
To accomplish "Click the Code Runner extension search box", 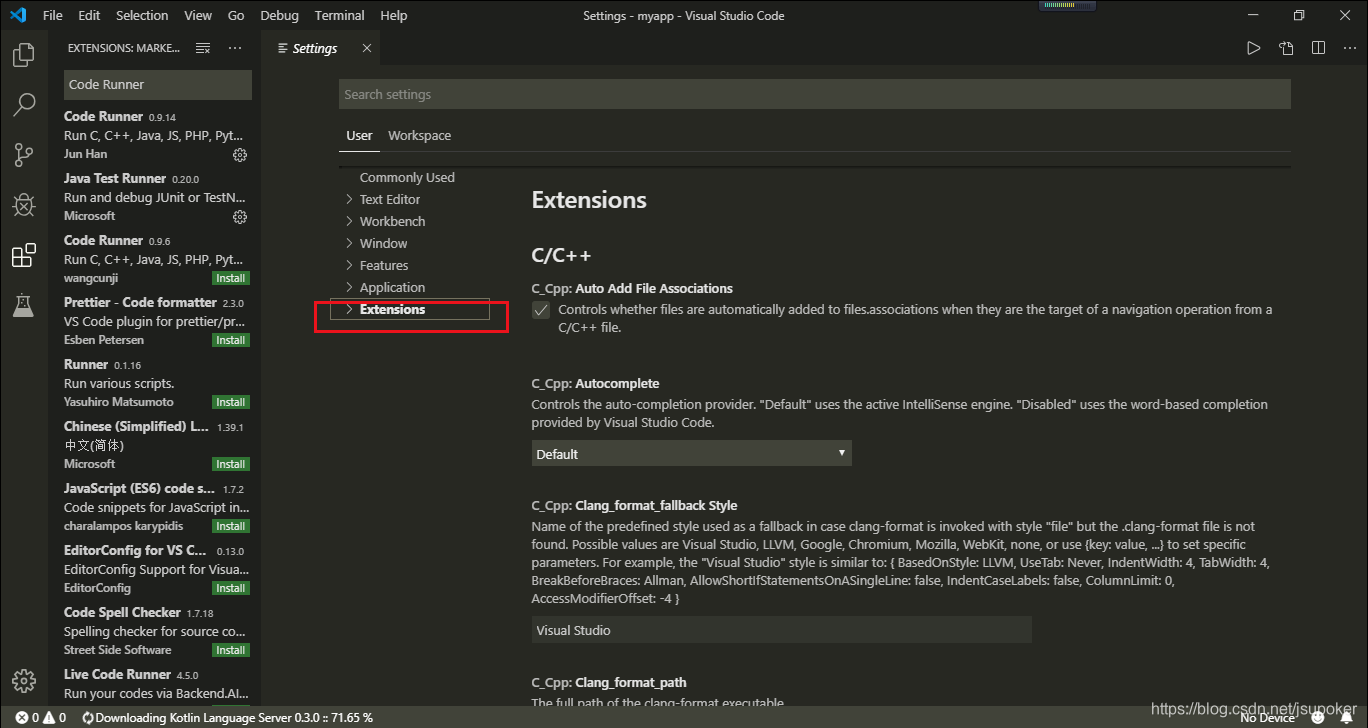I will tap(157, 84).
